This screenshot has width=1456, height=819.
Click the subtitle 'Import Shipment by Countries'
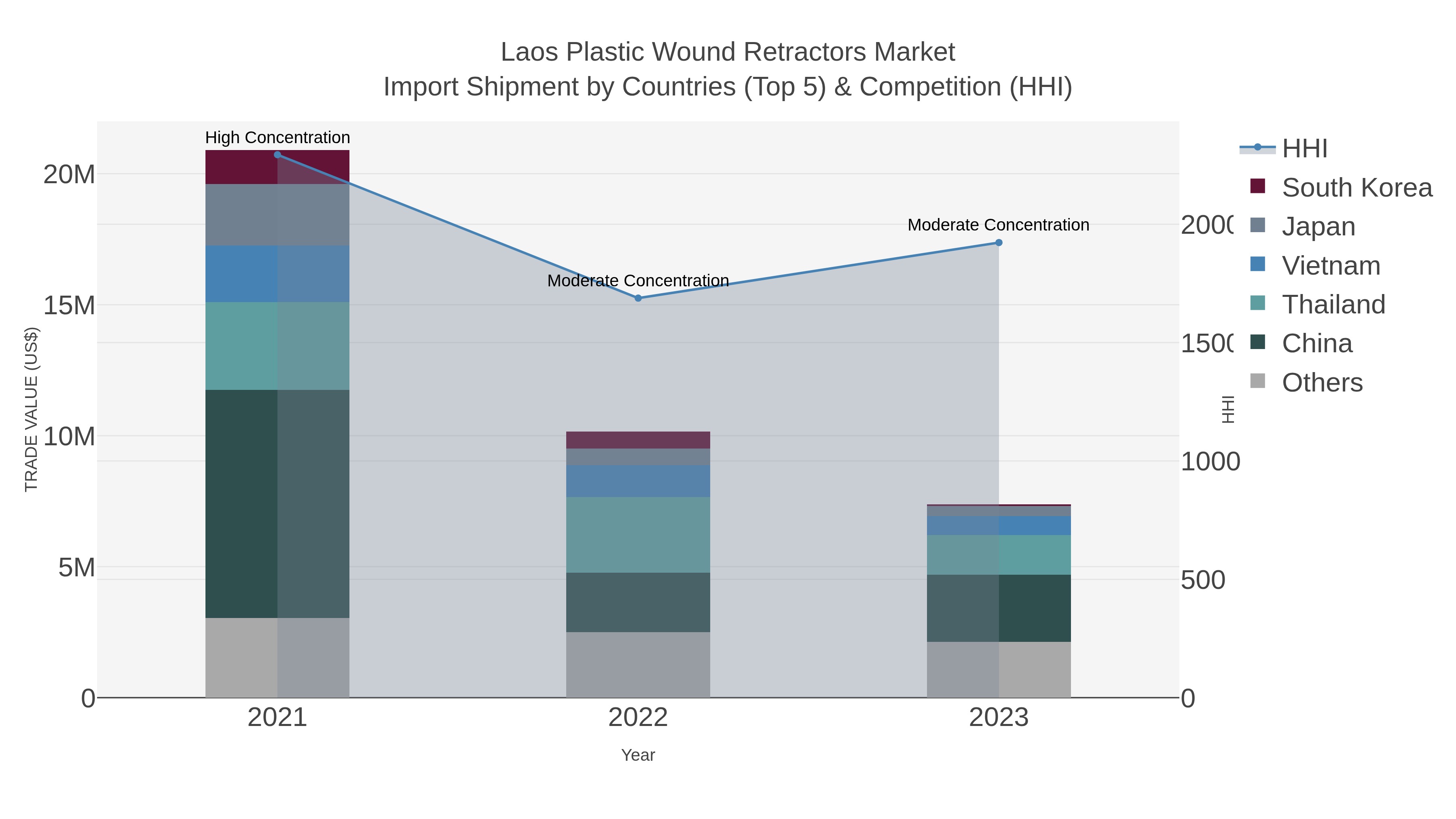click(x=560, y=87)
